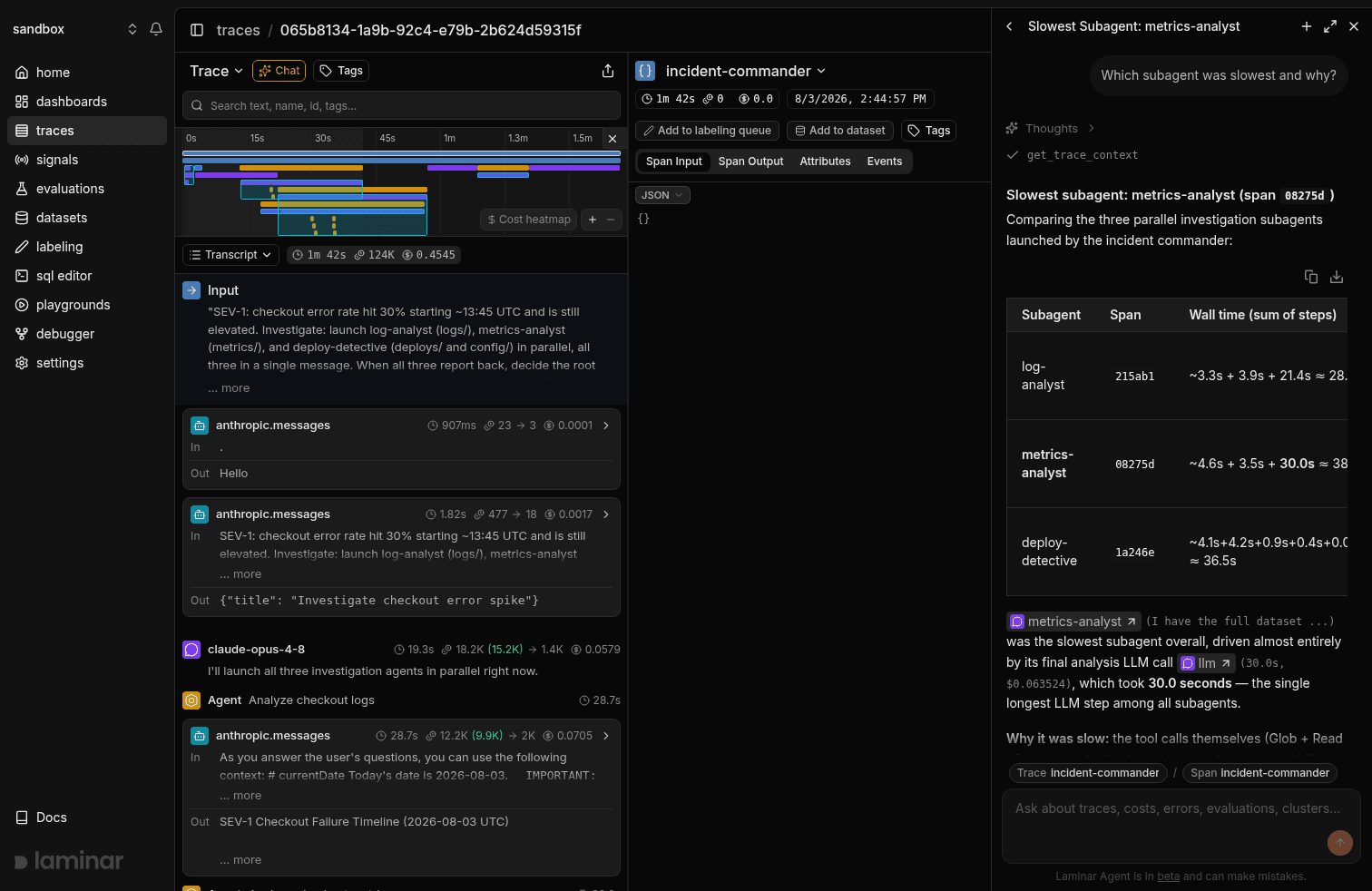Download the subagent table
This screenshot has height=891, width=1372.
coord(1337,277)
